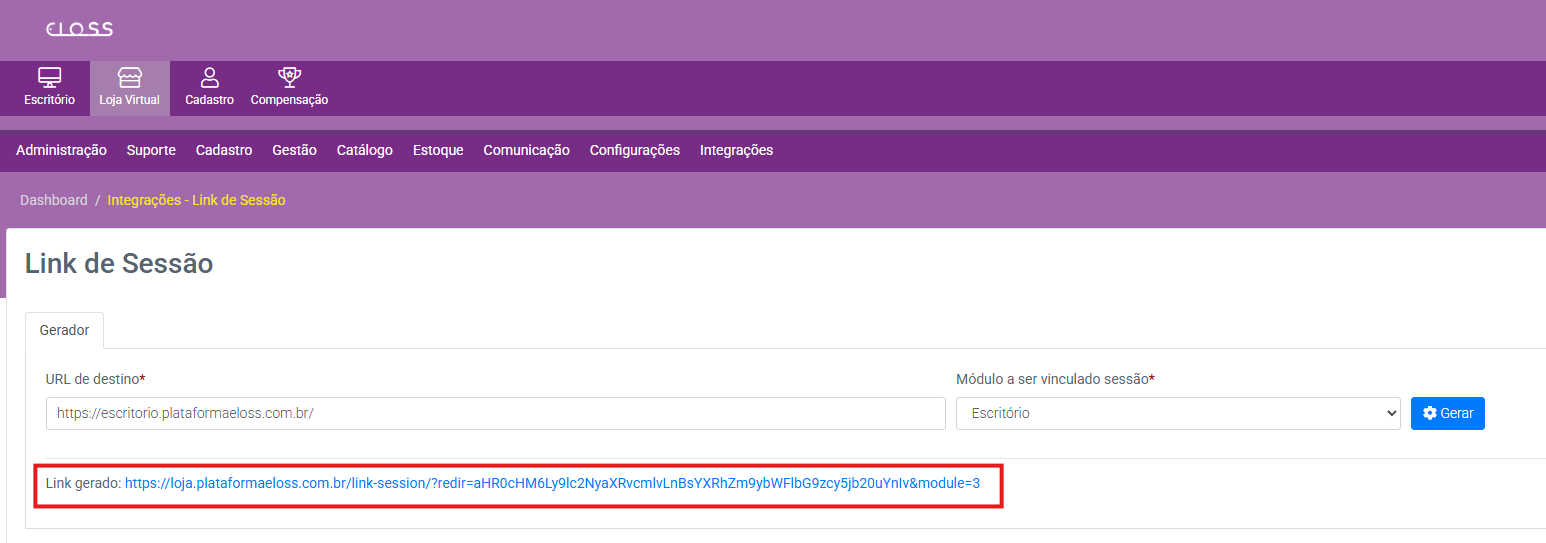The image size is (1546, 543).
Task: Go to Dashboard breadcrumb link
Action: [x=54, y=200]
